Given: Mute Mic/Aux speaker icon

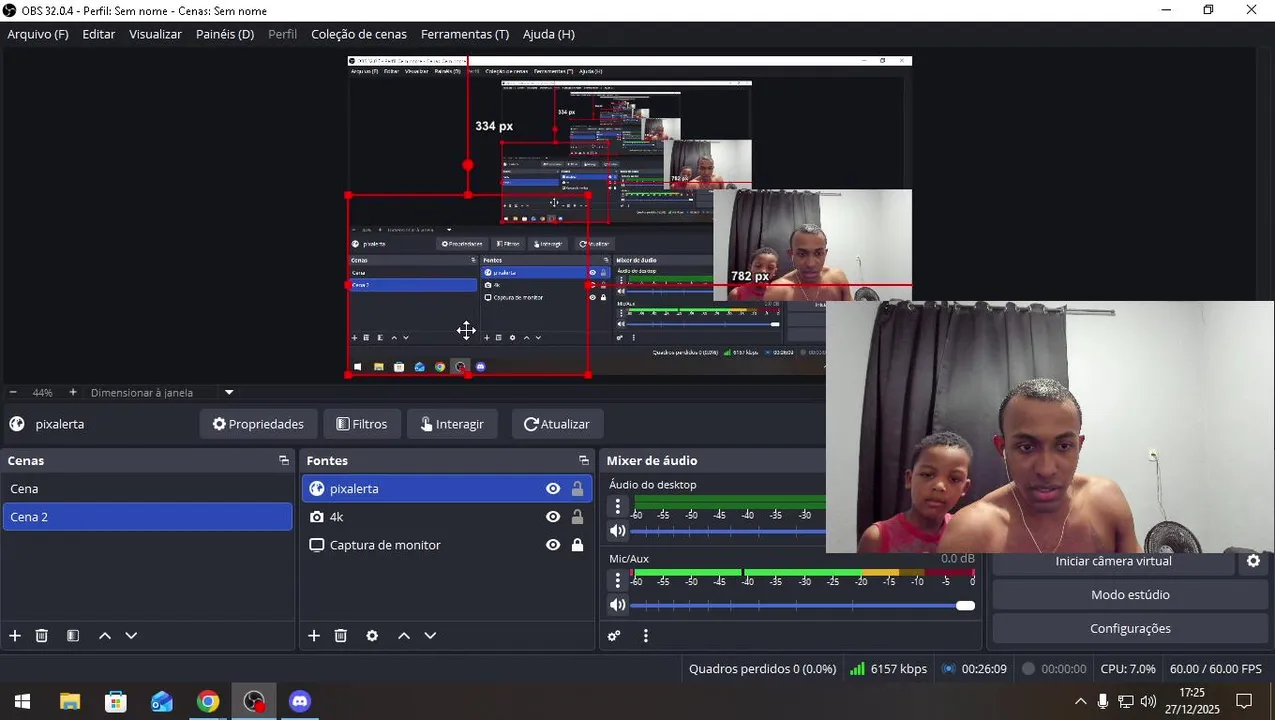Looking at the screenshot, I should (618, 605).
